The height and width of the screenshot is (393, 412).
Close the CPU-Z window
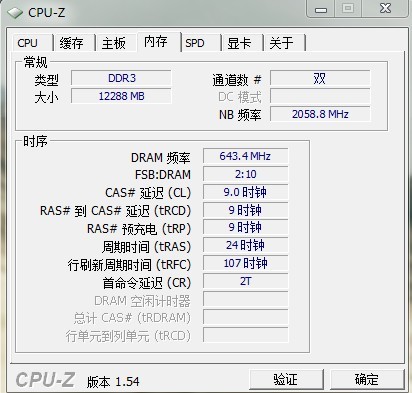pyautogui.click(x=385, y=9)
